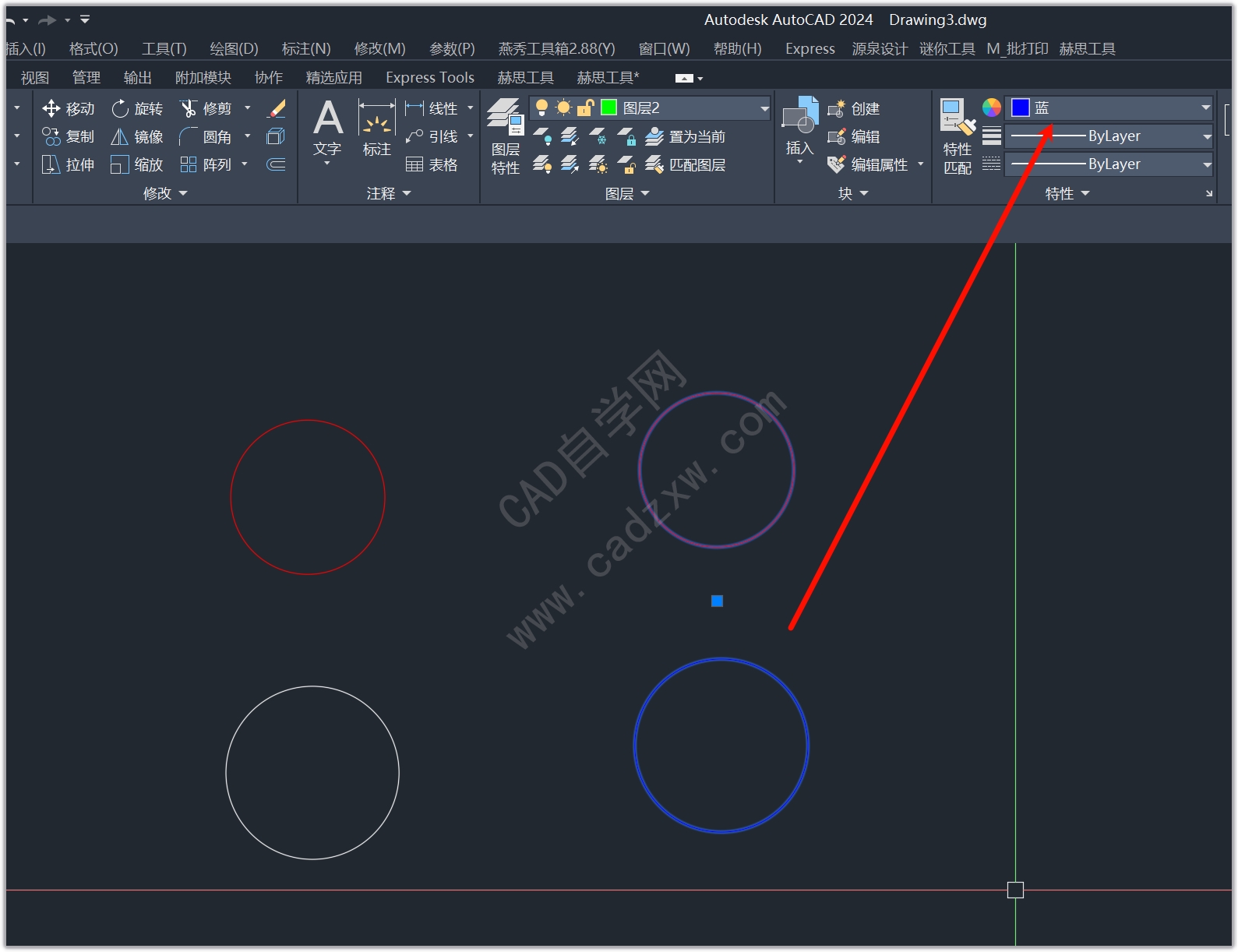This screenshot has height=952, width=1238.
Task: Switch to the 附加模块 ribbon tab
Action: tap(203, 77)
